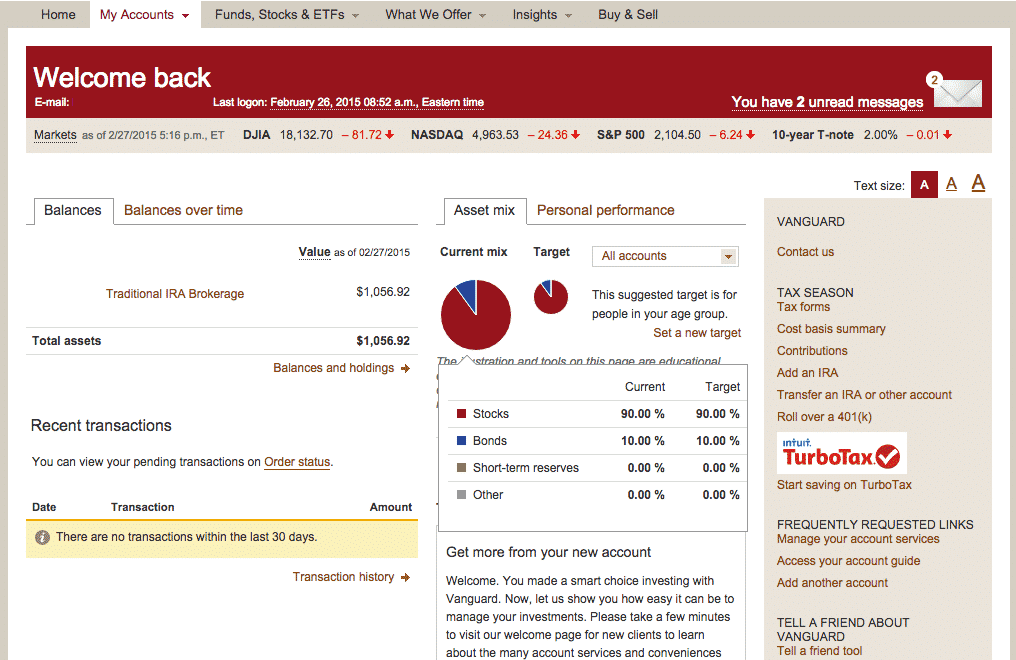Click the Total assets $1,056.92 value
Viewport: 1016px width, 660px height.
[x=383, y=341]
